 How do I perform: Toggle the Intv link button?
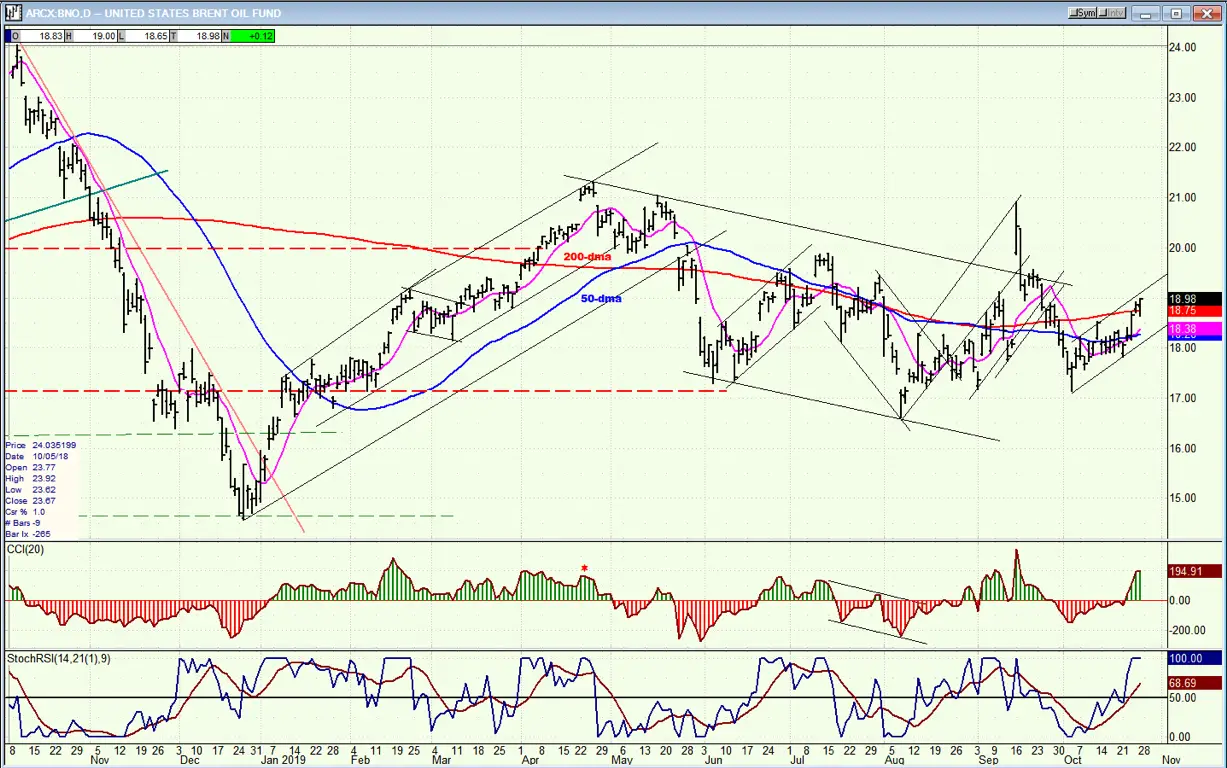(1111, 13)
